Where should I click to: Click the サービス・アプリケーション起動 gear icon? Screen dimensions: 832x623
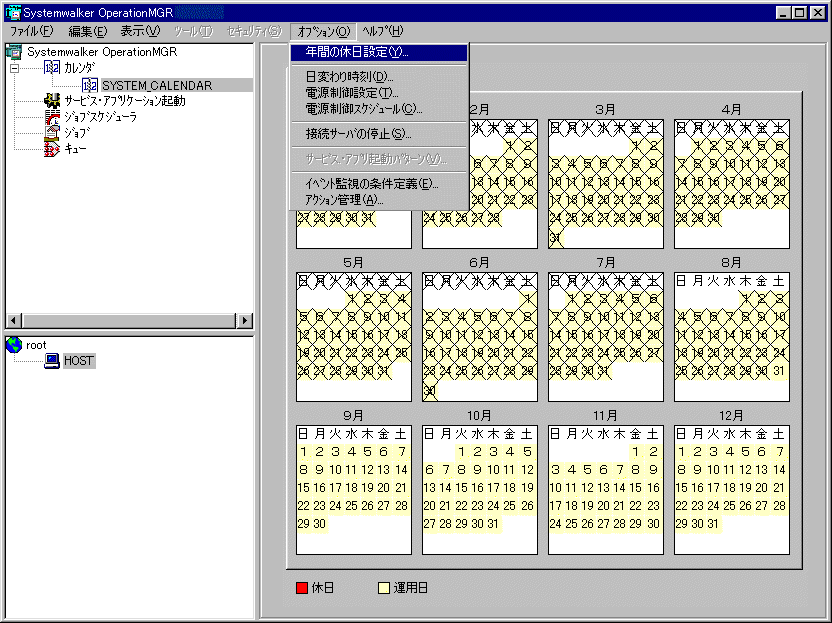coord(52,100)
